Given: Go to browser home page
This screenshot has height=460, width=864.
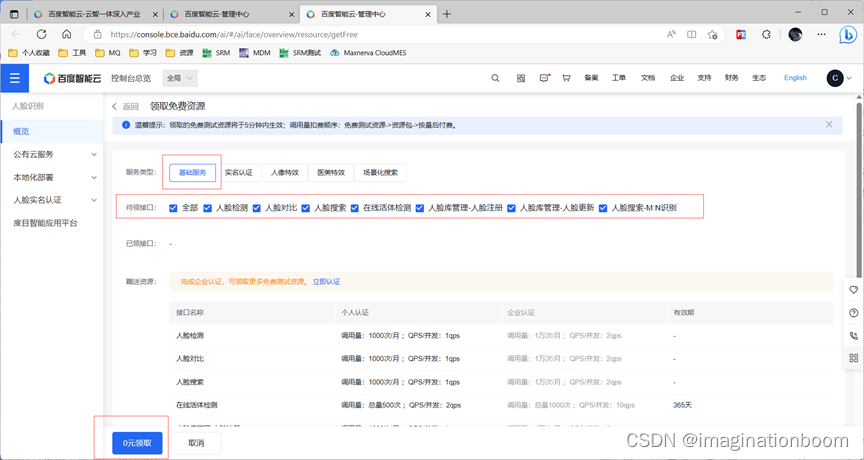Looking at the screenshot, I should click(x=67, y=34).
